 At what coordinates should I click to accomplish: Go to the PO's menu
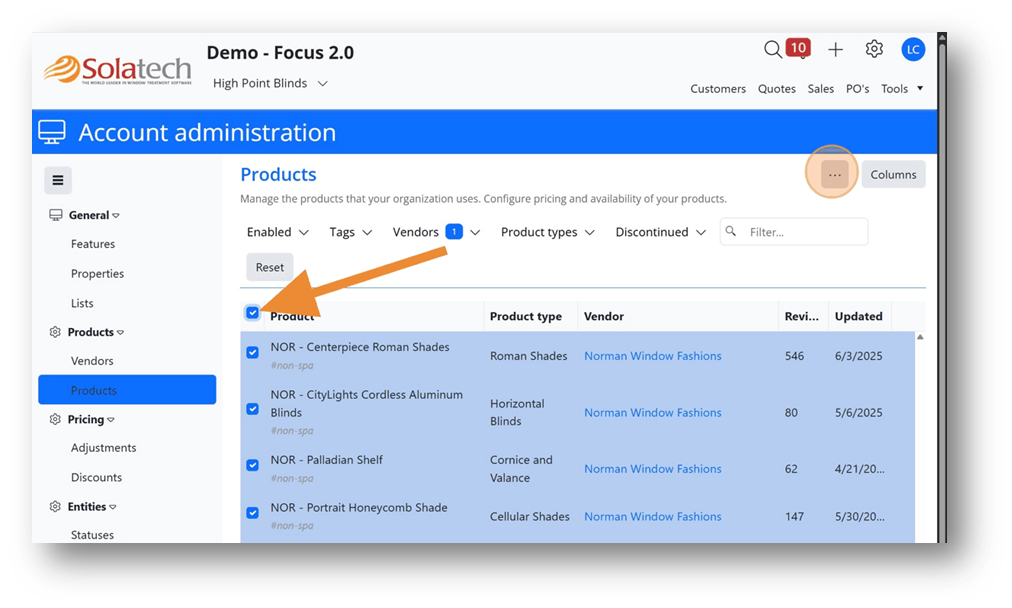click(857, 88)
